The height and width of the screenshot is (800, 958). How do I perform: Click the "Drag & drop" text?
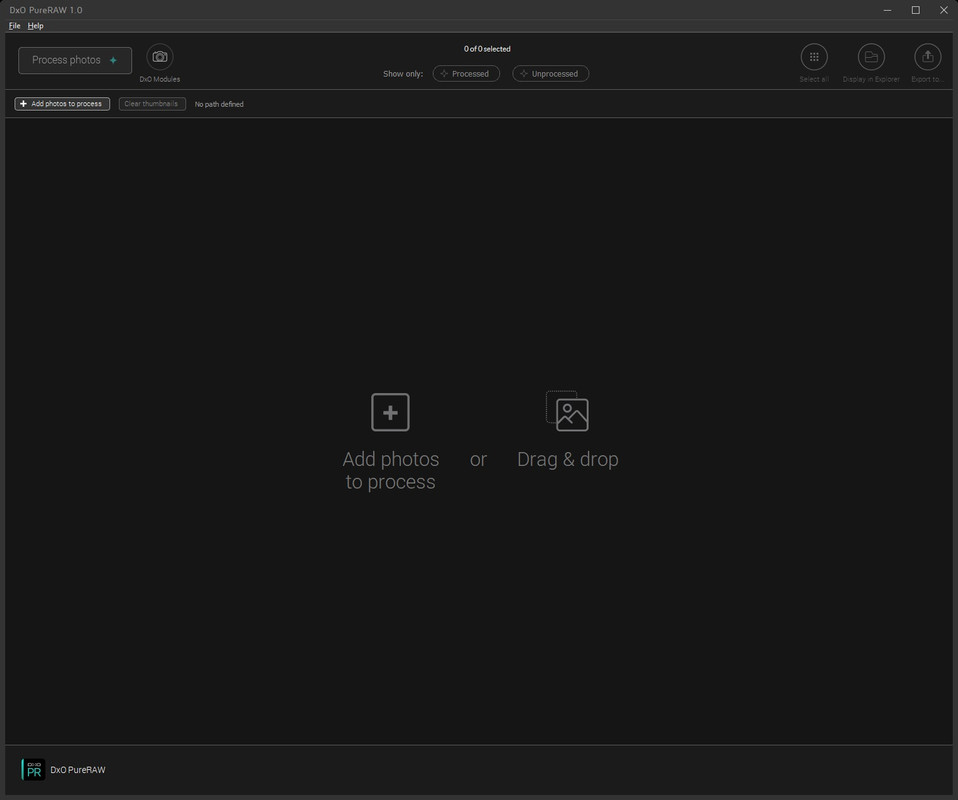[x=568, y=459]
